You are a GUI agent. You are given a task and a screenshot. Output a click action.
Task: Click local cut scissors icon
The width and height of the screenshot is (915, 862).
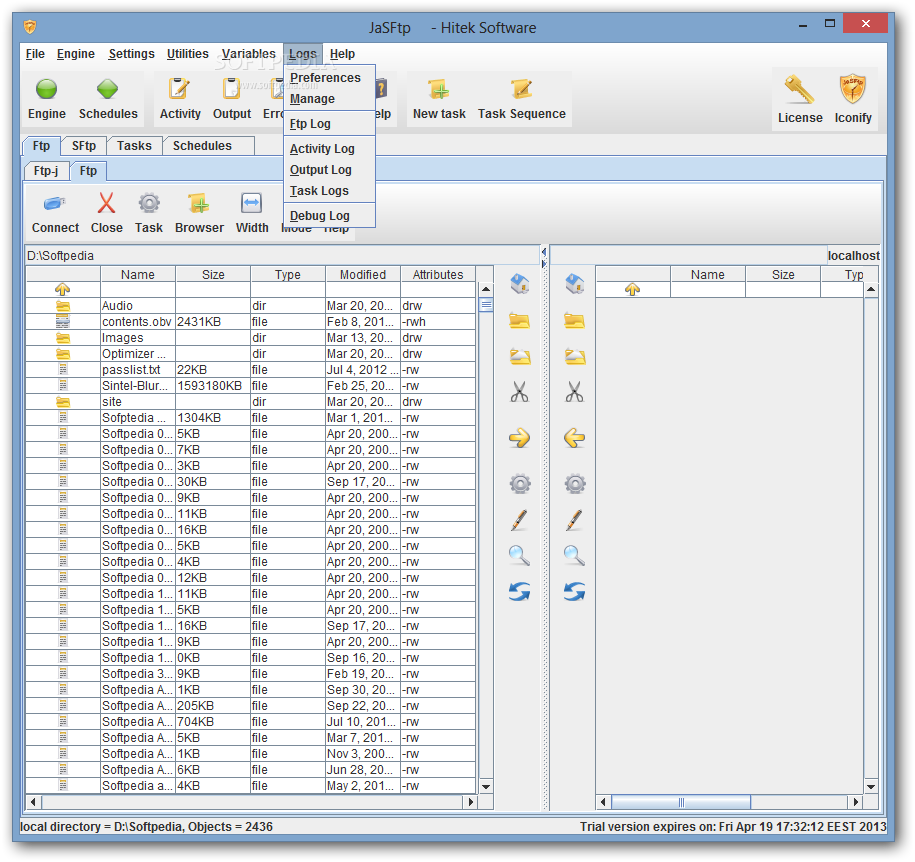click(519, 392)
